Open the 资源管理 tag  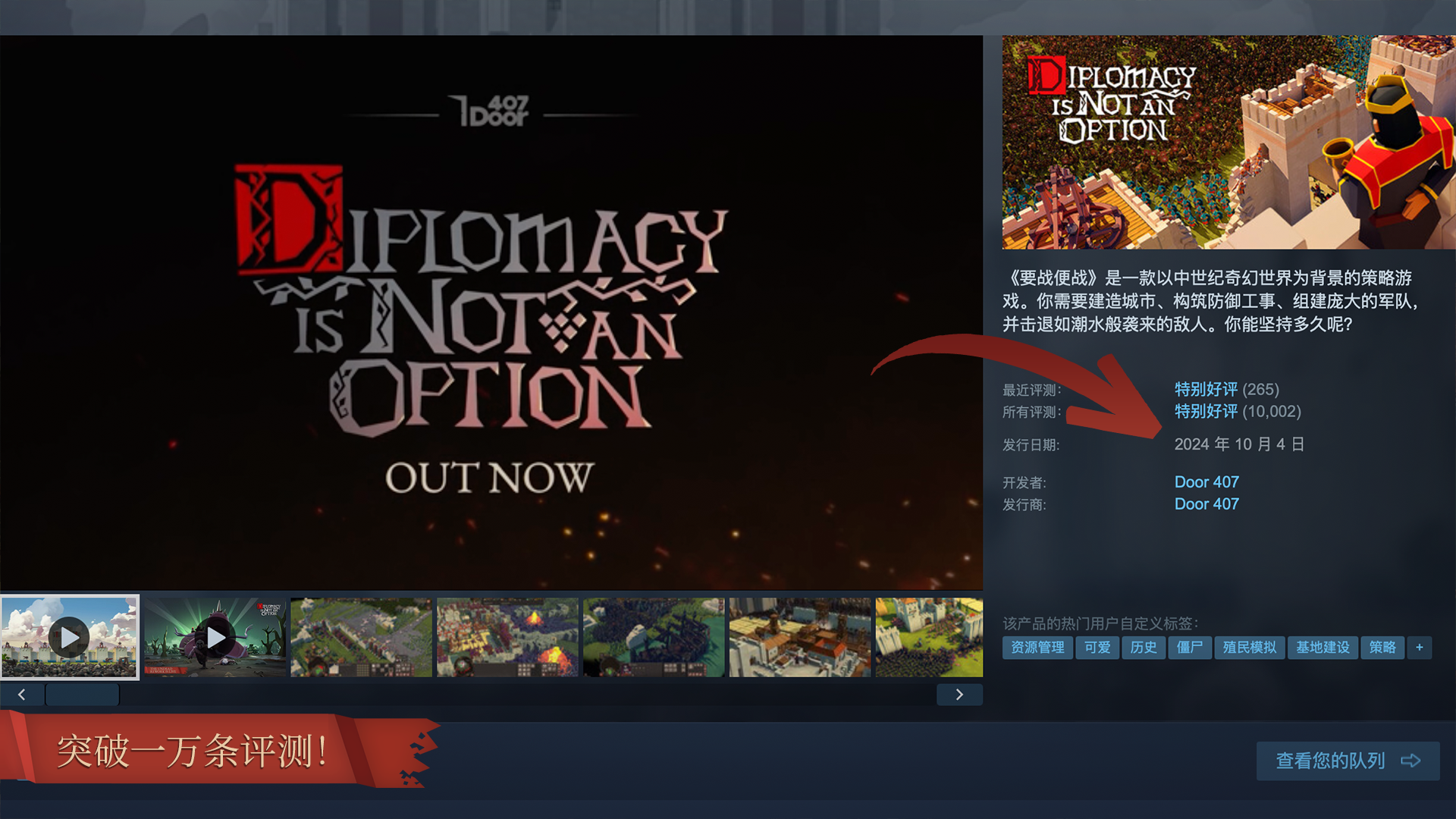point(1037,648)
